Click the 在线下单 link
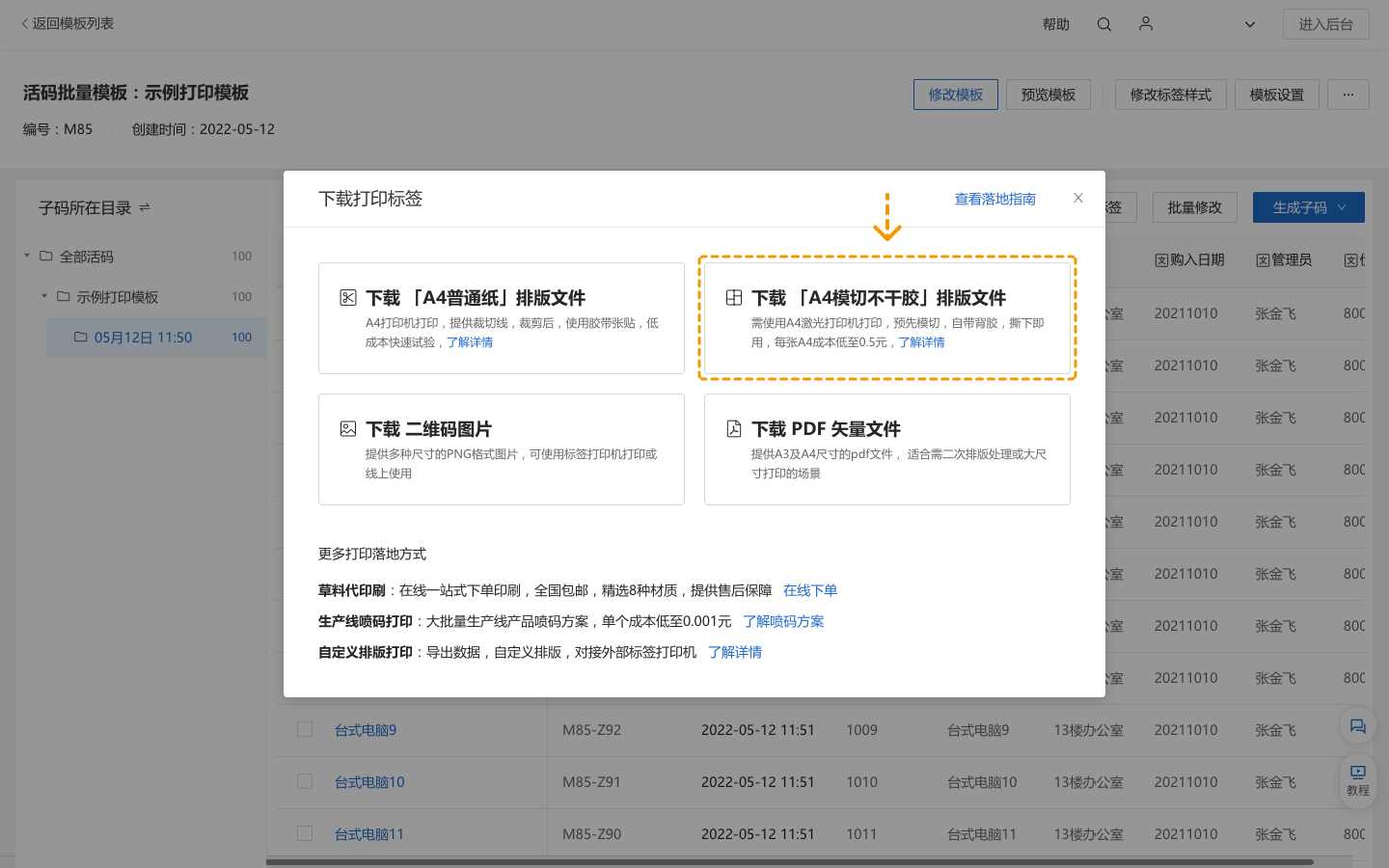 (809, 590)
